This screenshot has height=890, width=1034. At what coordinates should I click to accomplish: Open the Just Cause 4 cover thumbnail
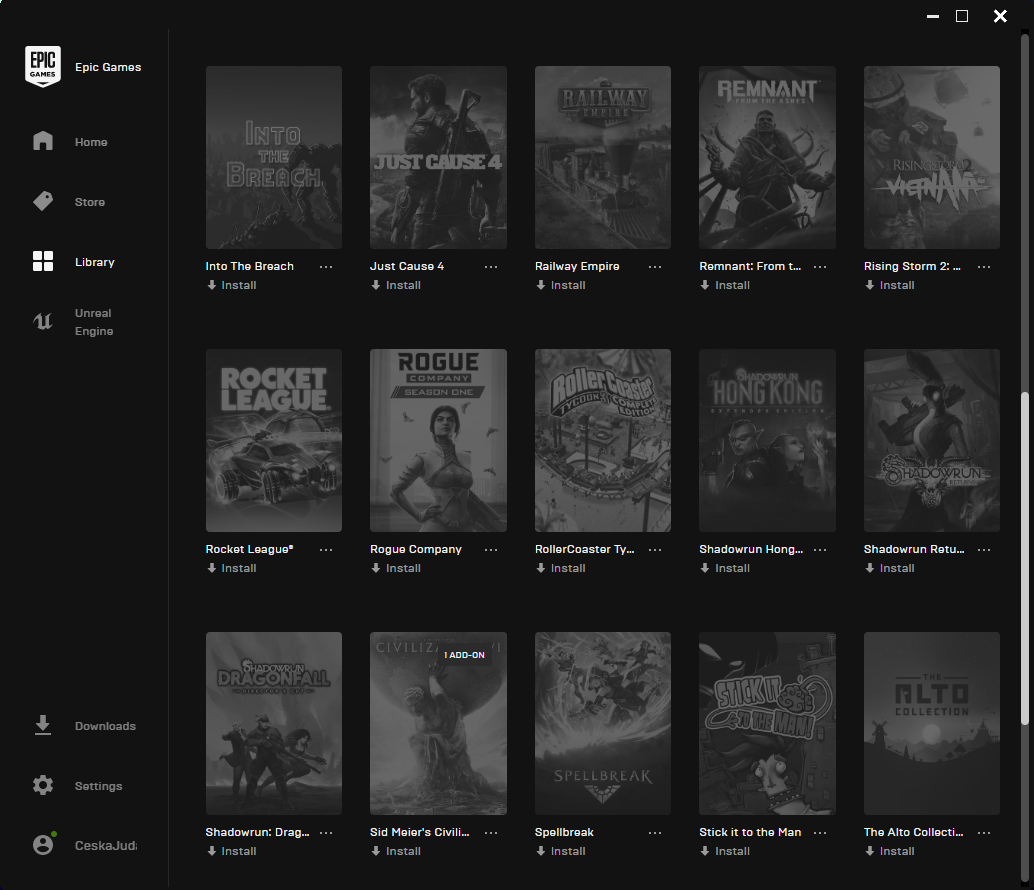click(x=439, y=158)
